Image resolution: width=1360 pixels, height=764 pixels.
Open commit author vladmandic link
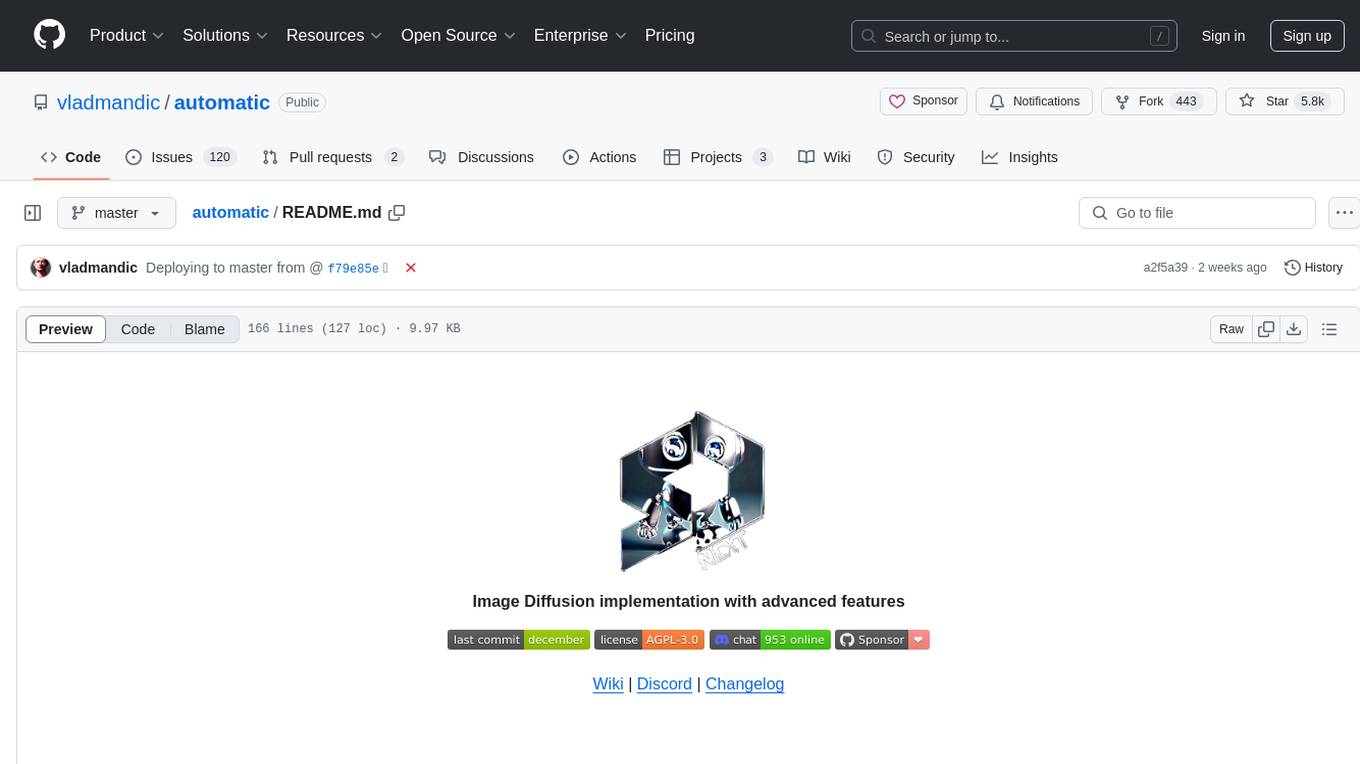(98, 267)
